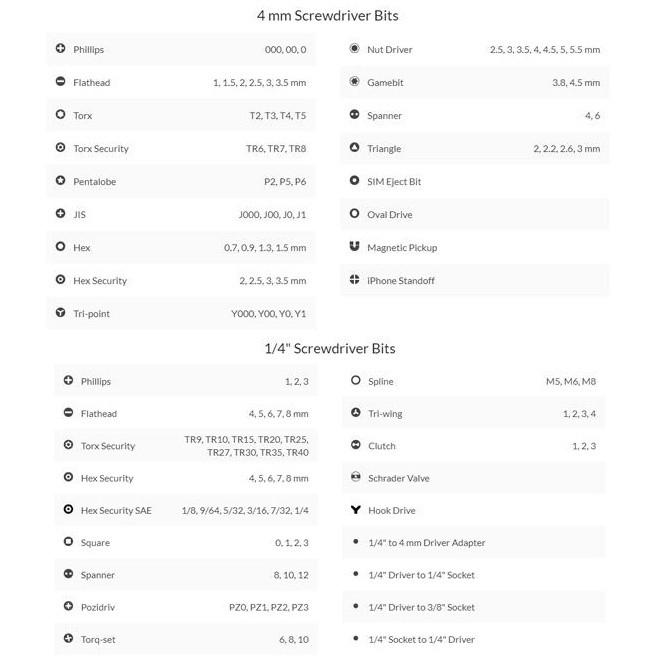Viewport: 660px width, 660px height.
Task: Click the Magnetic Pickup icon
Action: point(354,247)
